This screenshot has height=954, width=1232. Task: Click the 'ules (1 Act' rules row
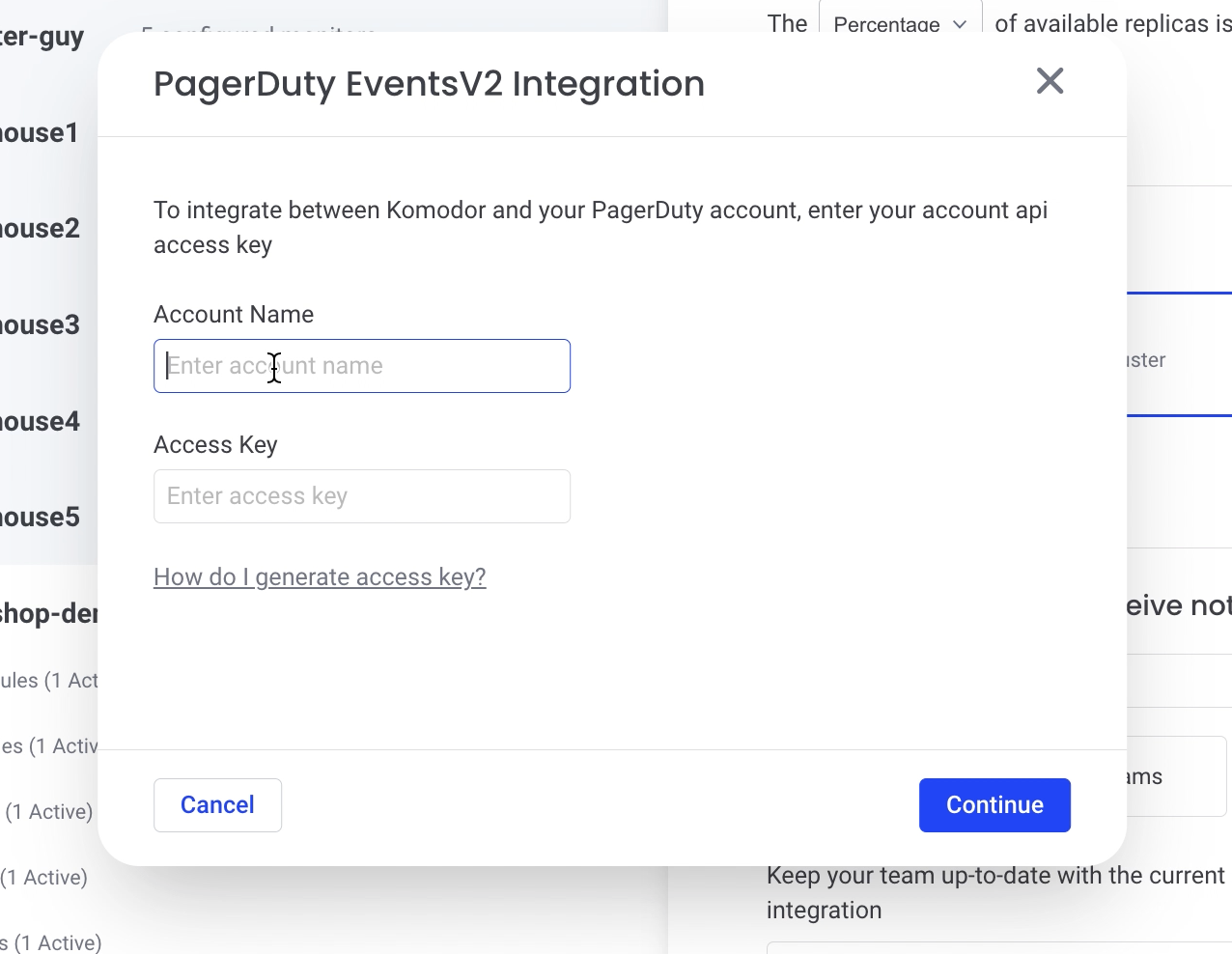coord(49,681)
